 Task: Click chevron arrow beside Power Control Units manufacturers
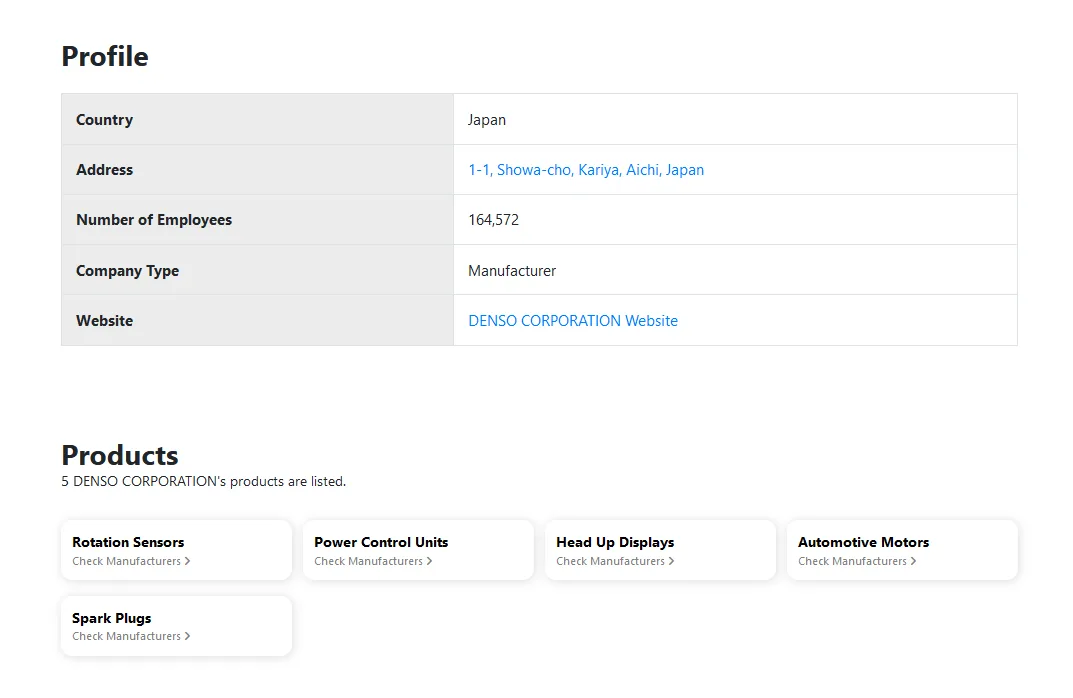[429, 561]
